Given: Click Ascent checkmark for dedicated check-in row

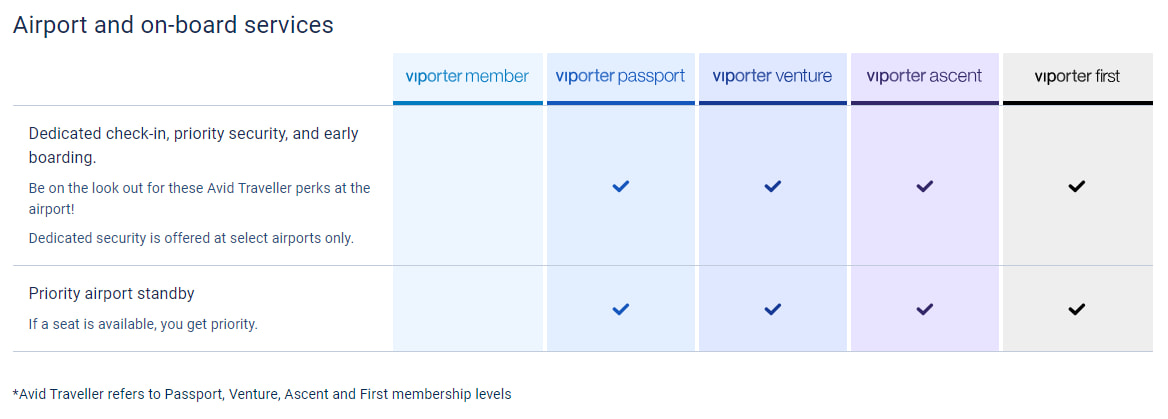Looking at the screenshot, I should pos(924,186).
